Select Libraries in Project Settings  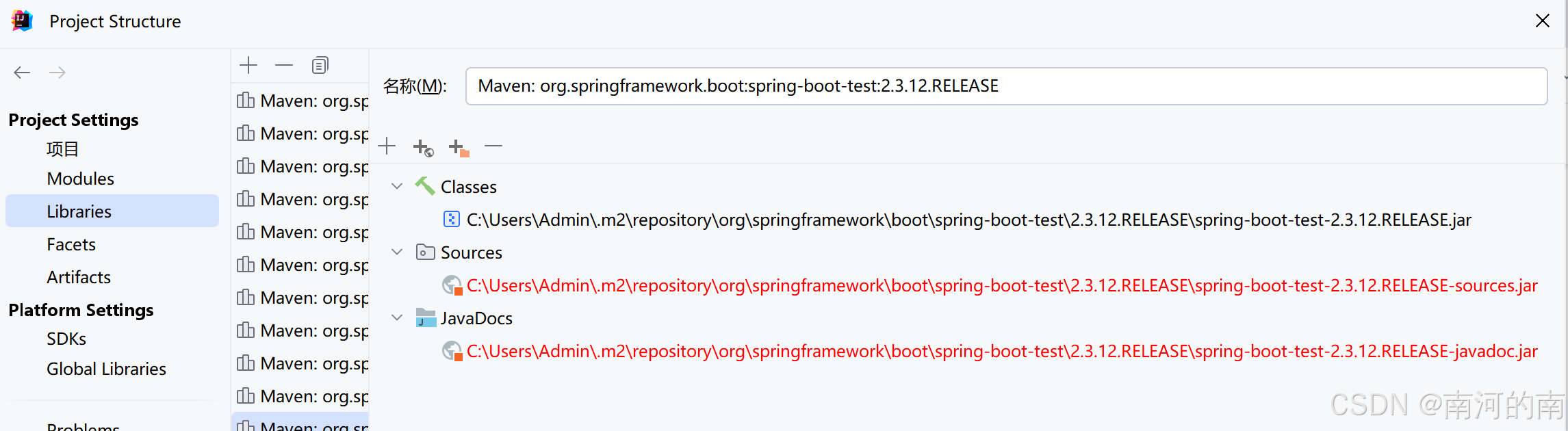(x=112, y=211)
